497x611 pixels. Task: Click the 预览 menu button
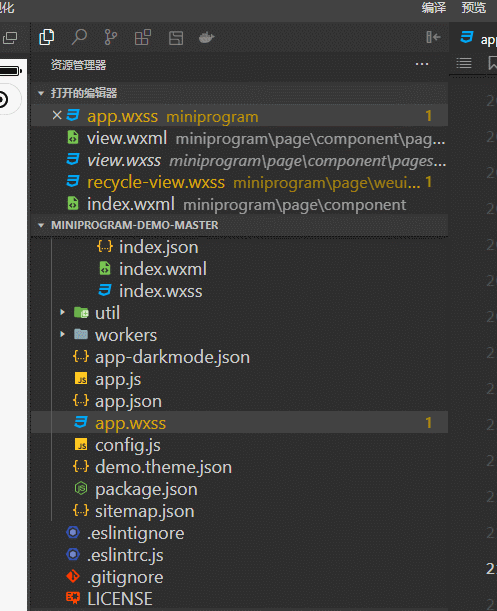click(474, 7)
